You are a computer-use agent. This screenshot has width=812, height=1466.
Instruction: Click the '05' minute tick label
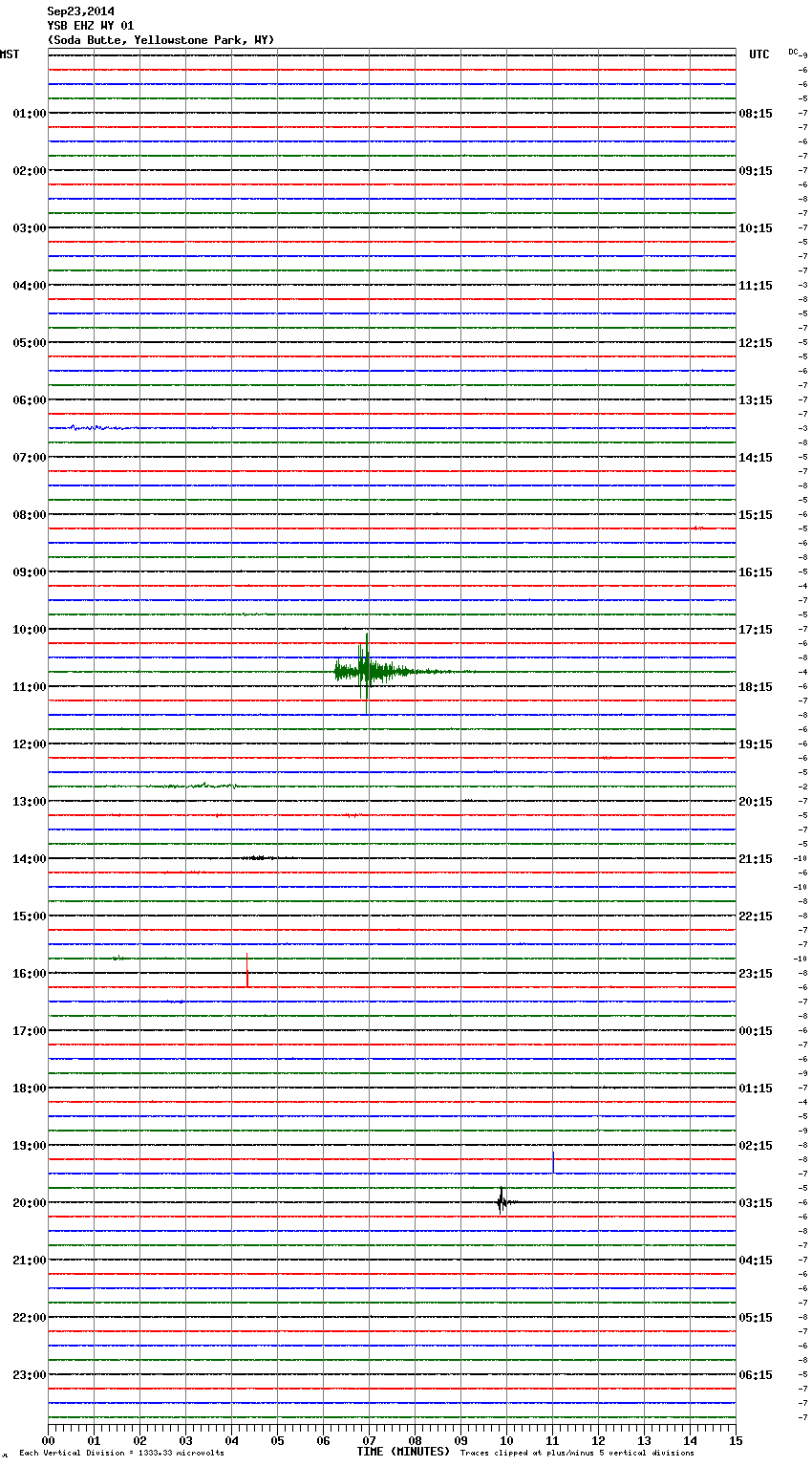click(277, 1440)
